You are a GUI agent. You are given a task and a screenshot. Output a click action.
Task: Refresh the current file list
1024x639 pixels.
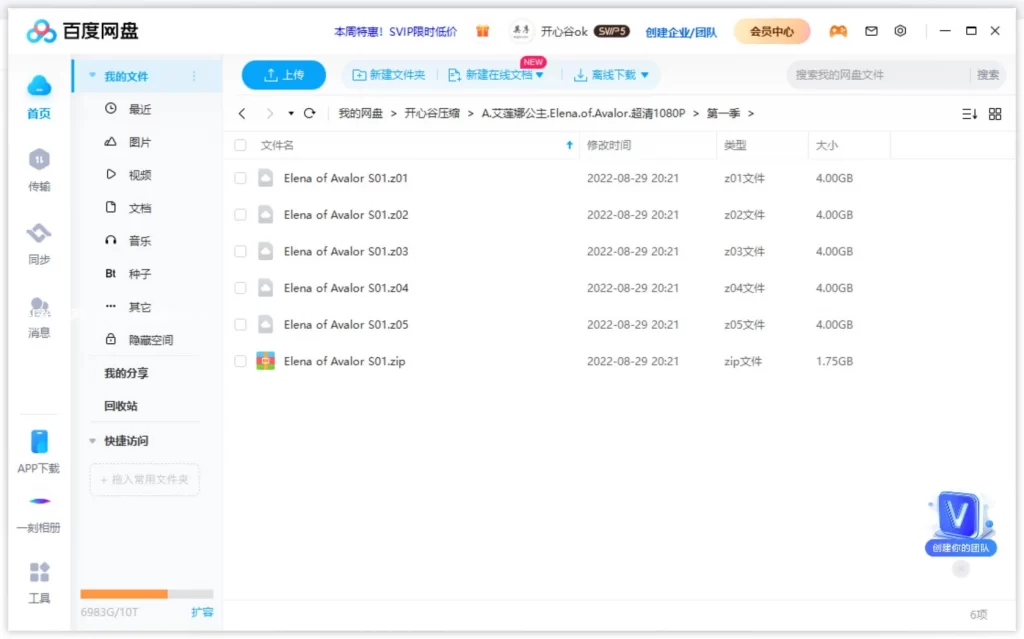tap(310, 113)
